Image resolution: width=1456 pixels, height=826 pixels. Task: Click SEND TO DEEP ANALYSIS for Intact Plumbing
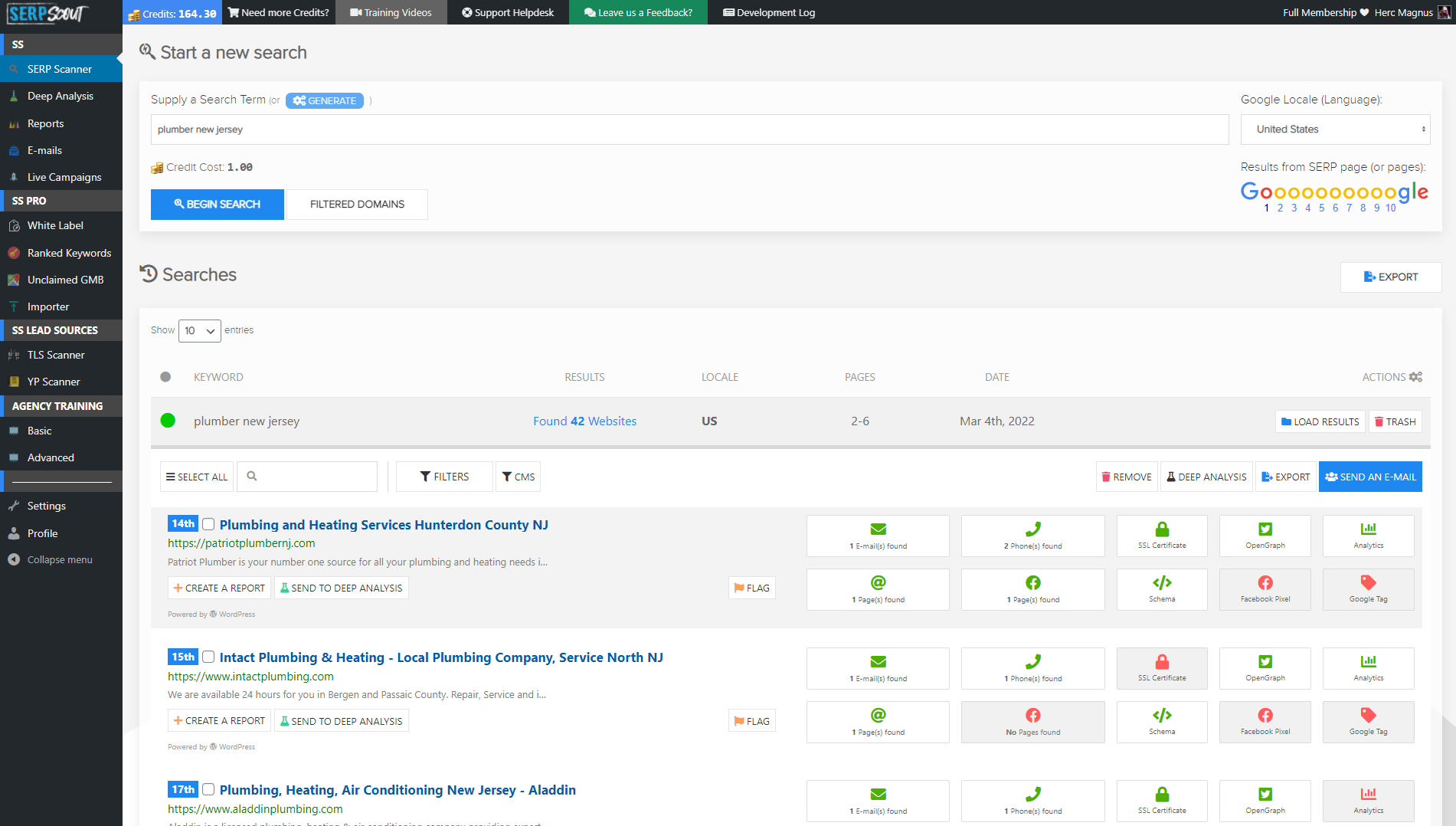pos(341,721)
